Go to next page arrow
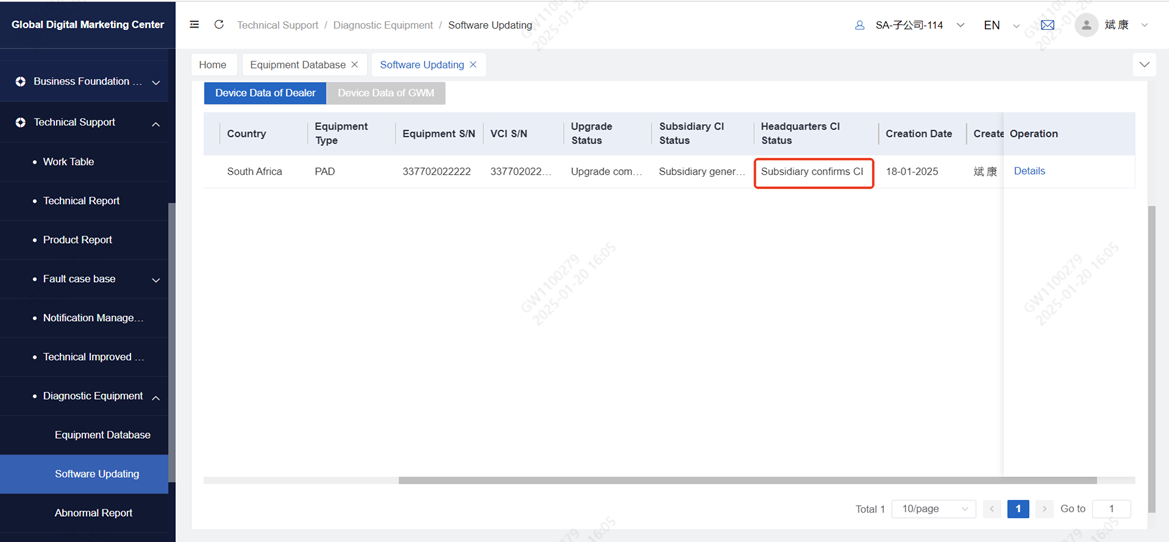Screen dimensions: 1169x542 tap(1044, 509)
